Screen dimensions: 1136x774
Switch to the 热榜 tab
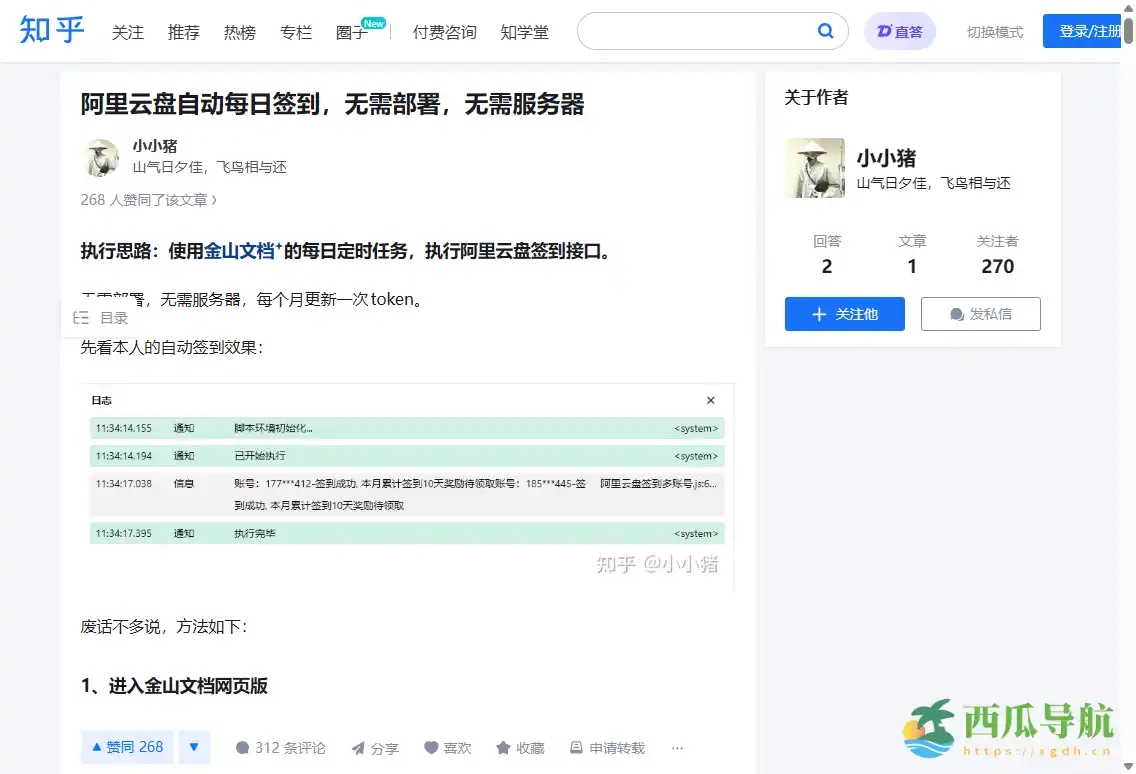239,31
